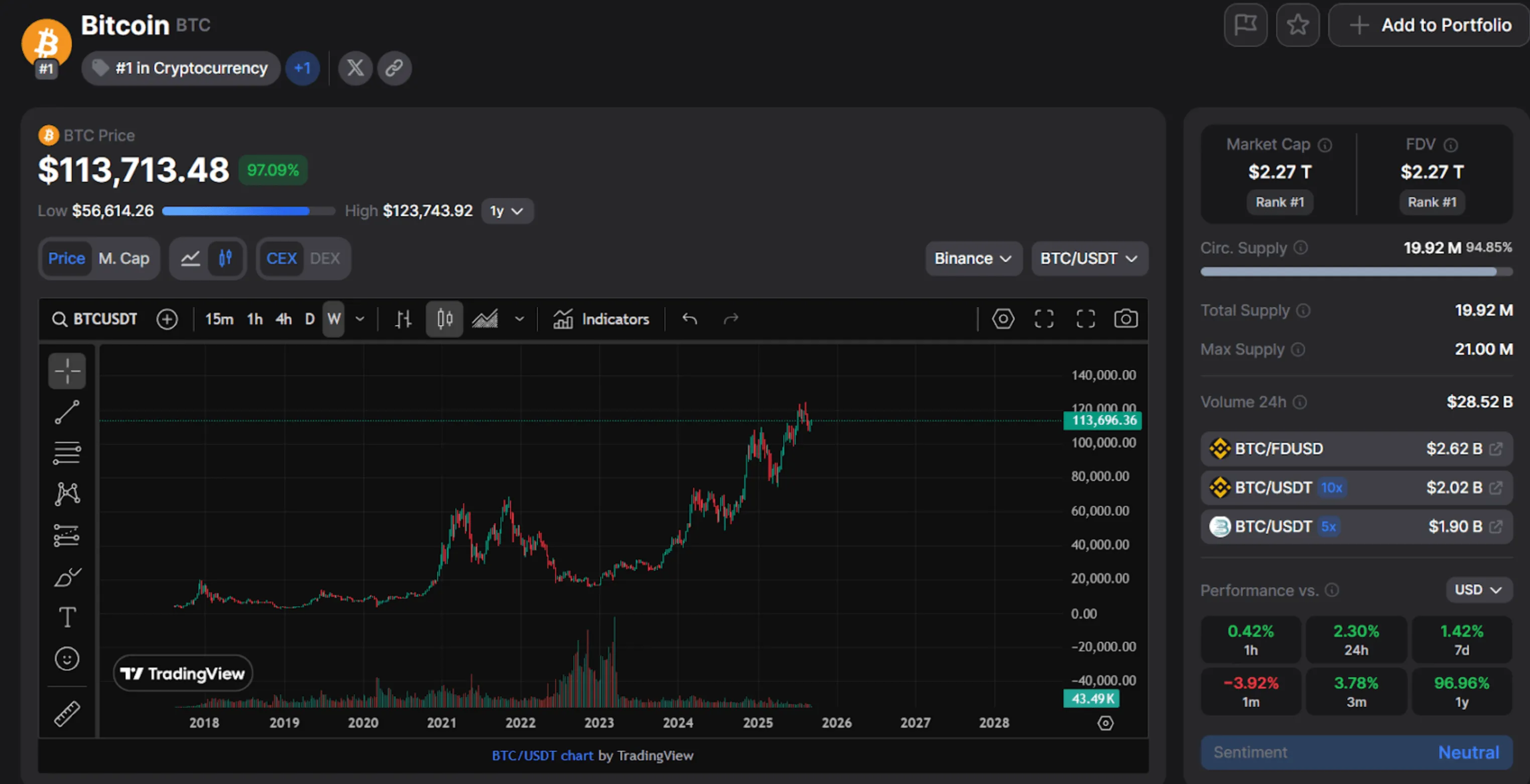Select the 4h timeframe
Screen dimensions: 1530x784
[x=283, y=319]
